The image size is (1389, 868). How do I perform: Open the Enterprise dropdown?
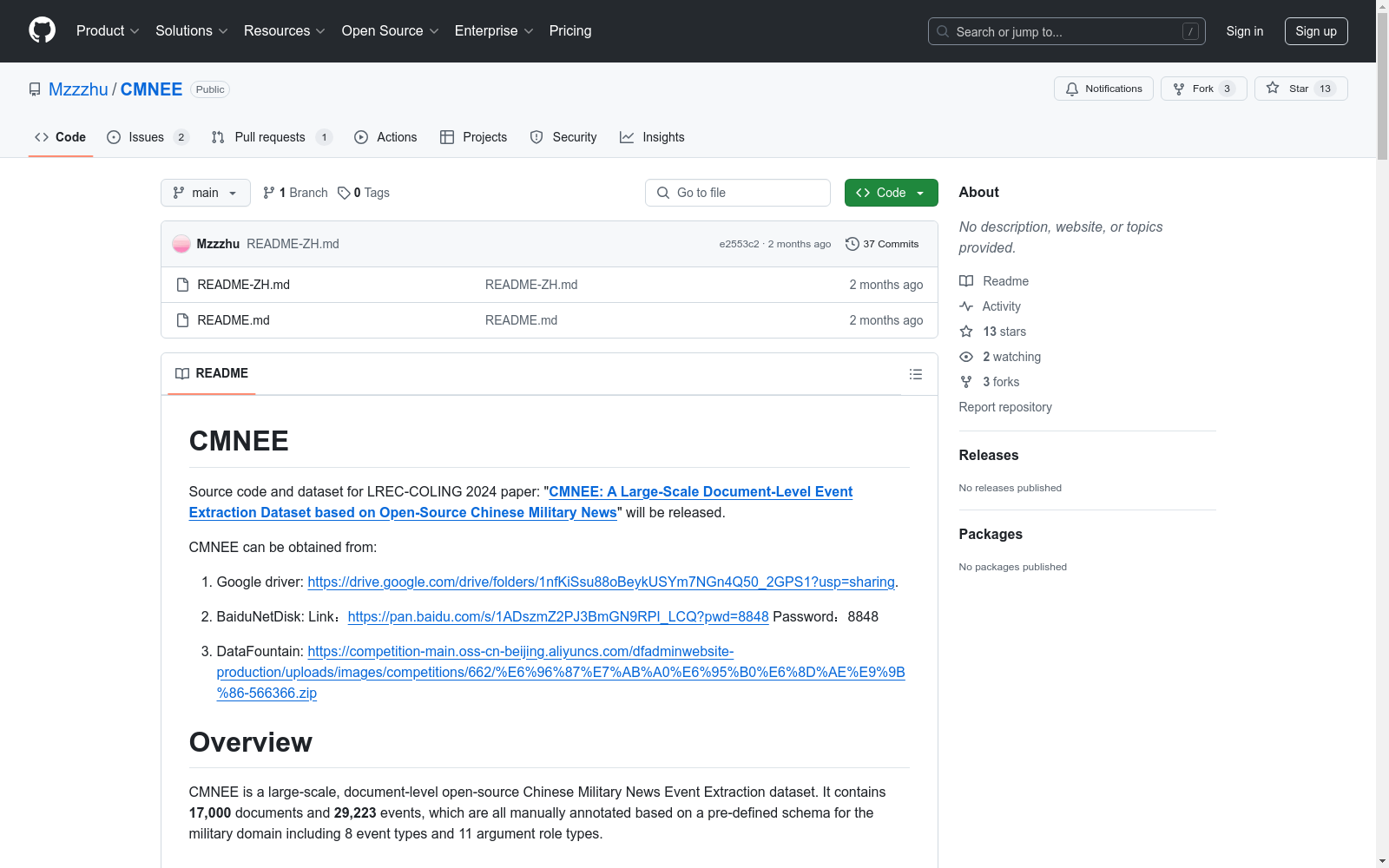(x=494, y=31)
